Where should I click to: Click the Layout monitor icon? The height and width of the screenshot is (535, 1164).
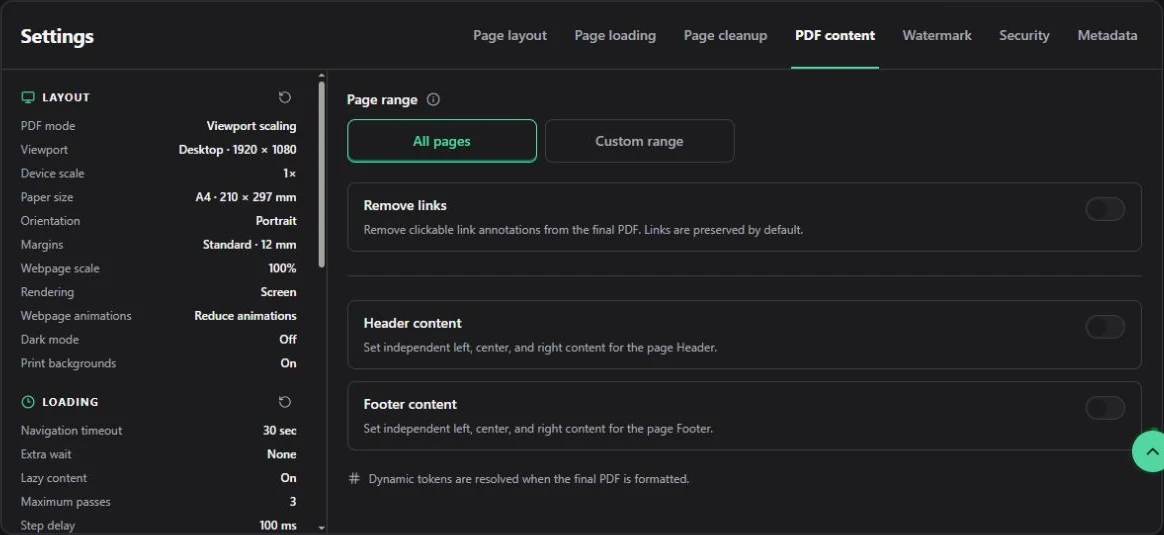(x=28, y=97)
